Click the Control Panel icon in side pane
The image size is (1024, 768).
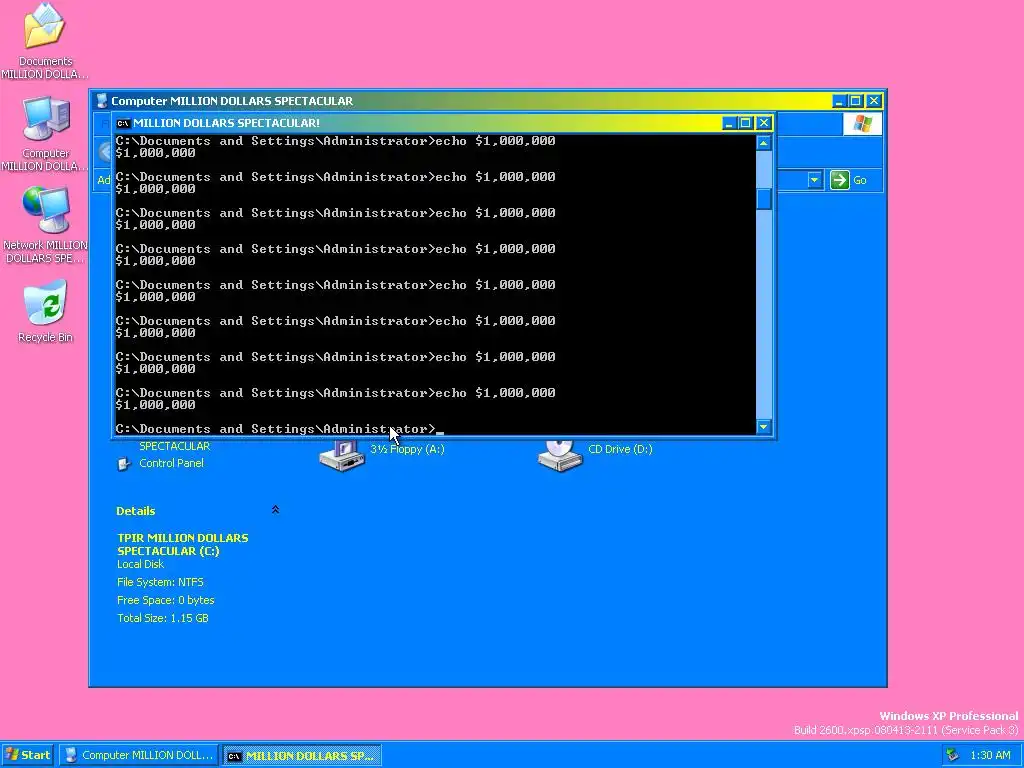tap(123, 464)
